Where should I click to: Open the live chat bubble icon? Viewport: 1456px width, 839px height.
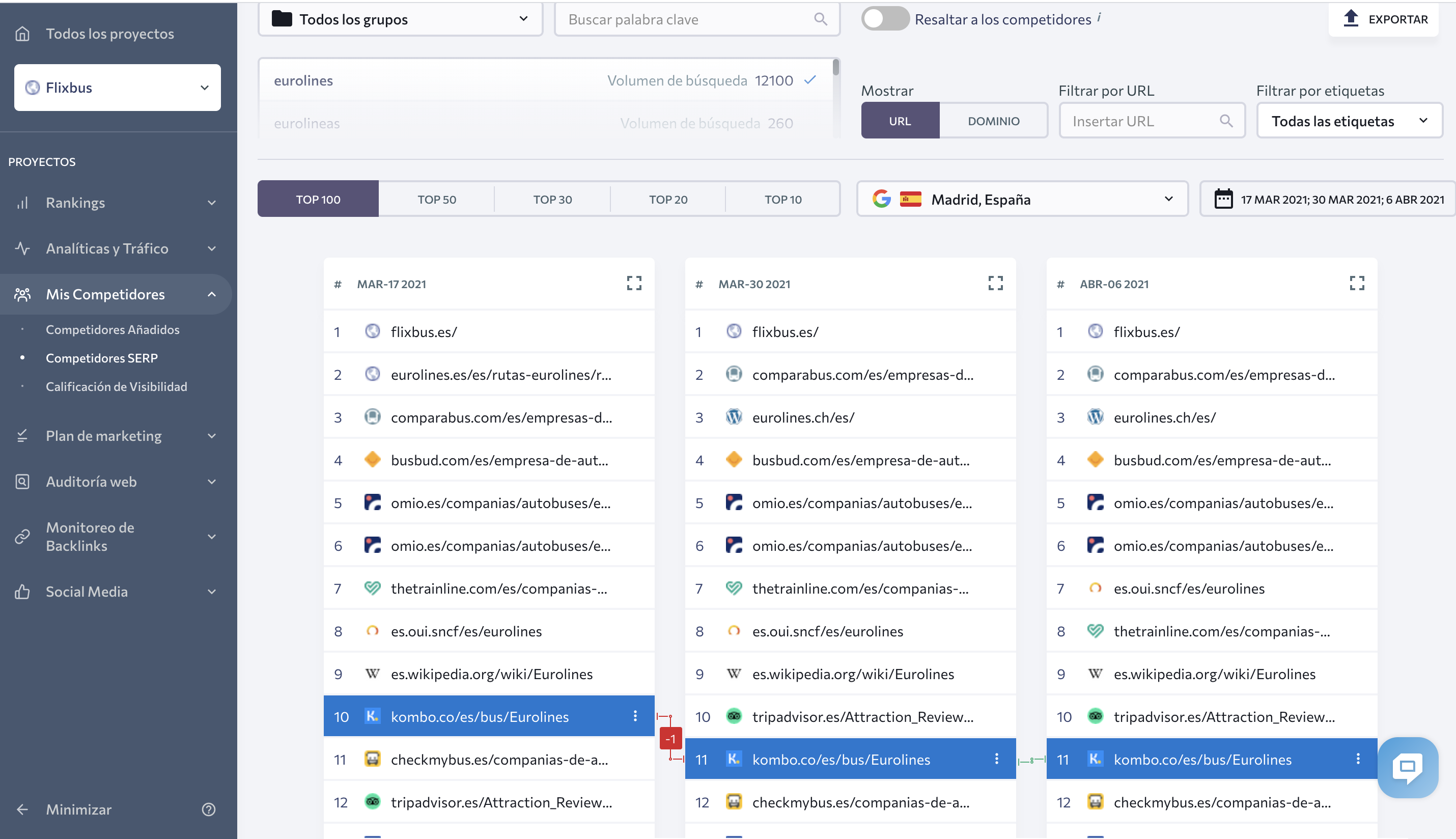(x=1408, y=767)
